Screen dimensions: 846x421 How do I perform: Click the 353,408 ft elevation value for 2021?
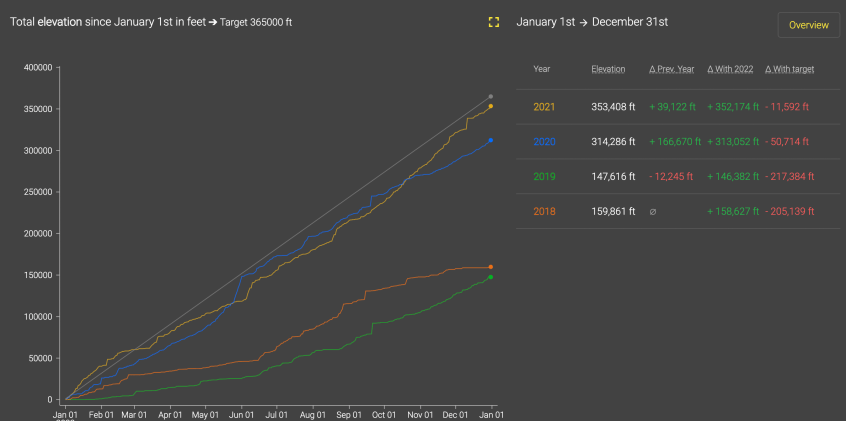pos(613,106)
